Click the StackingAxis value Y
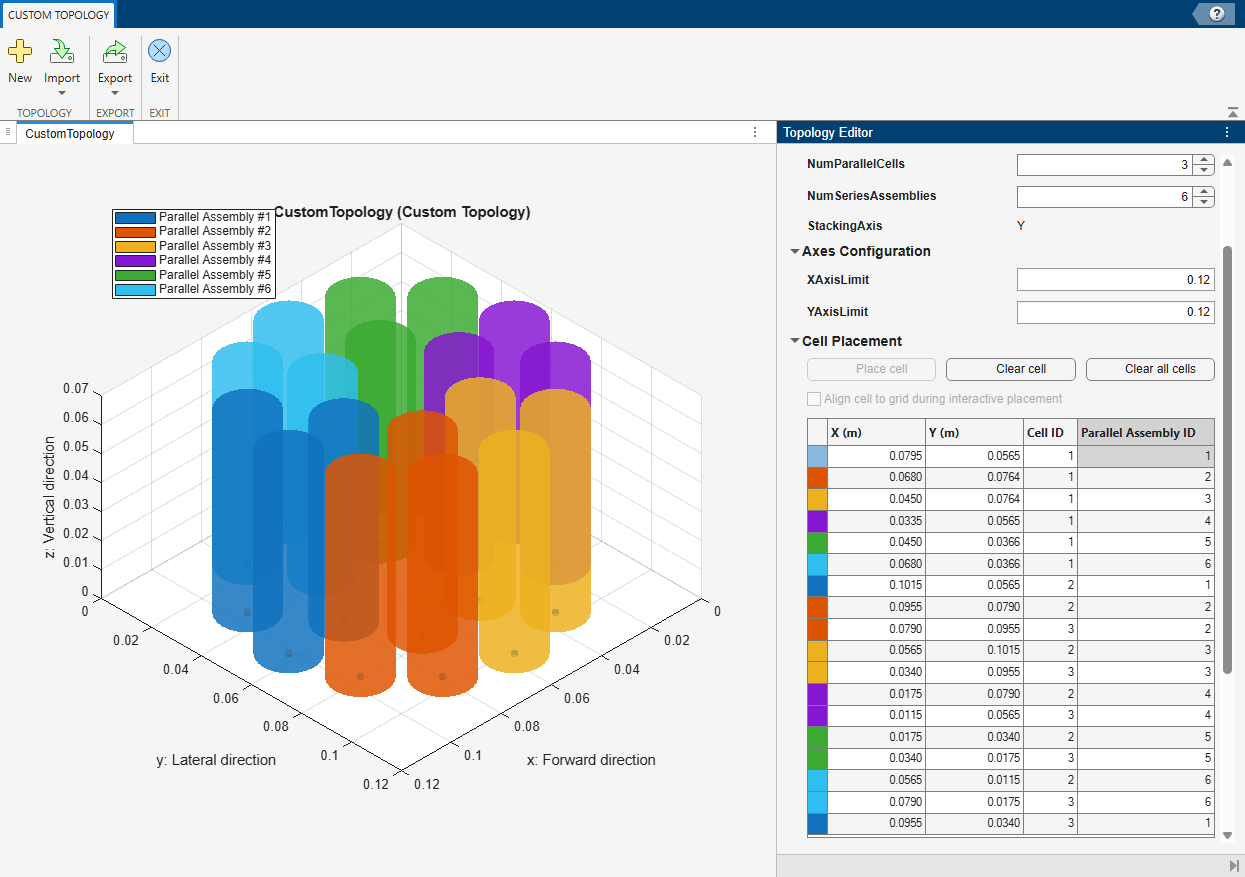 click(1021, 226)
